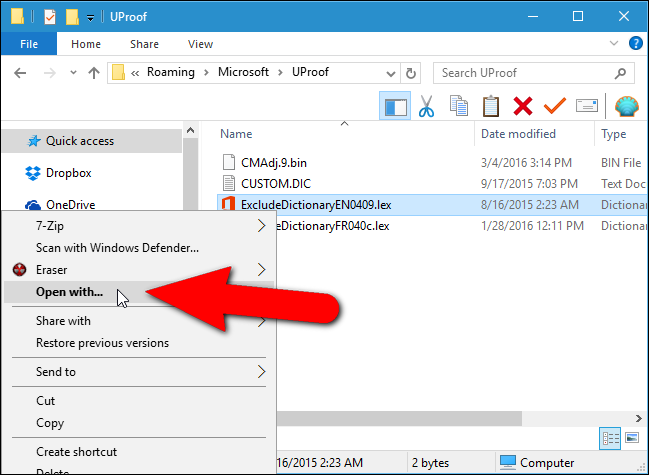The image size is (649, 475).
Task: Open the arrow between Microsoft and UProof
Action: point(280,73)
